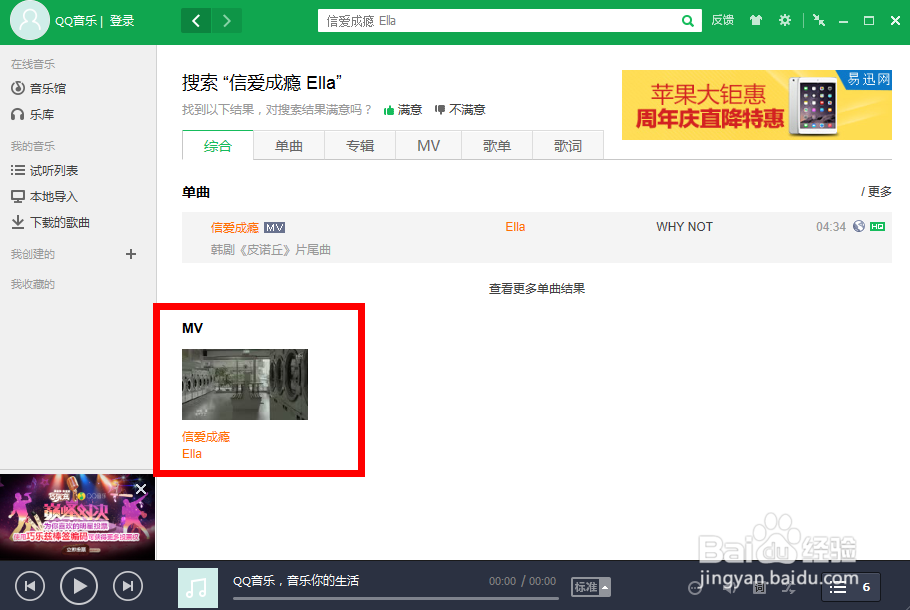Open the skin (shirt) icon
The height and width of the screenshot is (610, 910).
click(x=756, y=20)
